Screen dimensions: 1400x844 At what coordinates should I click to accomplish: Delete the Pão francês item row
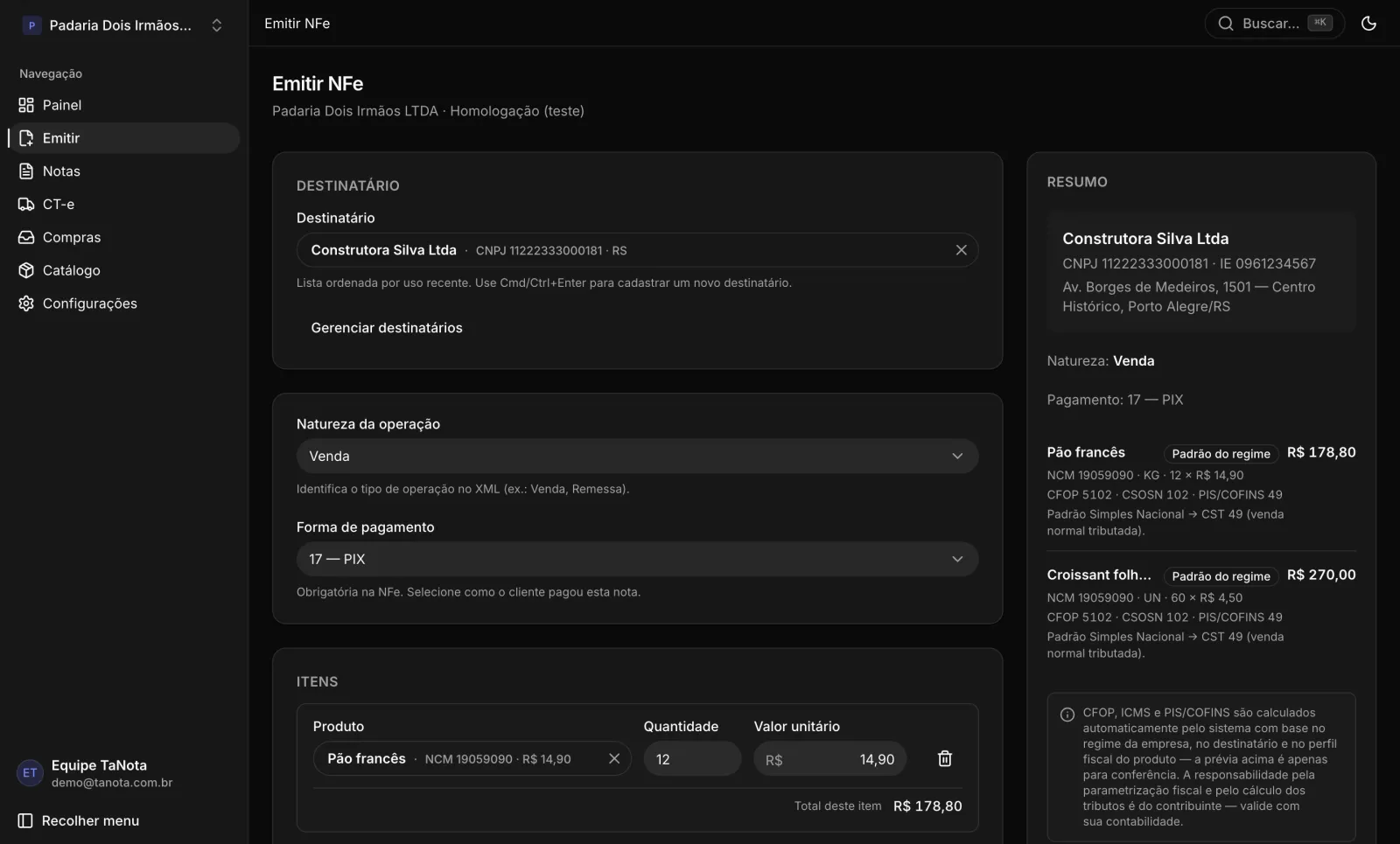(945, 758)
